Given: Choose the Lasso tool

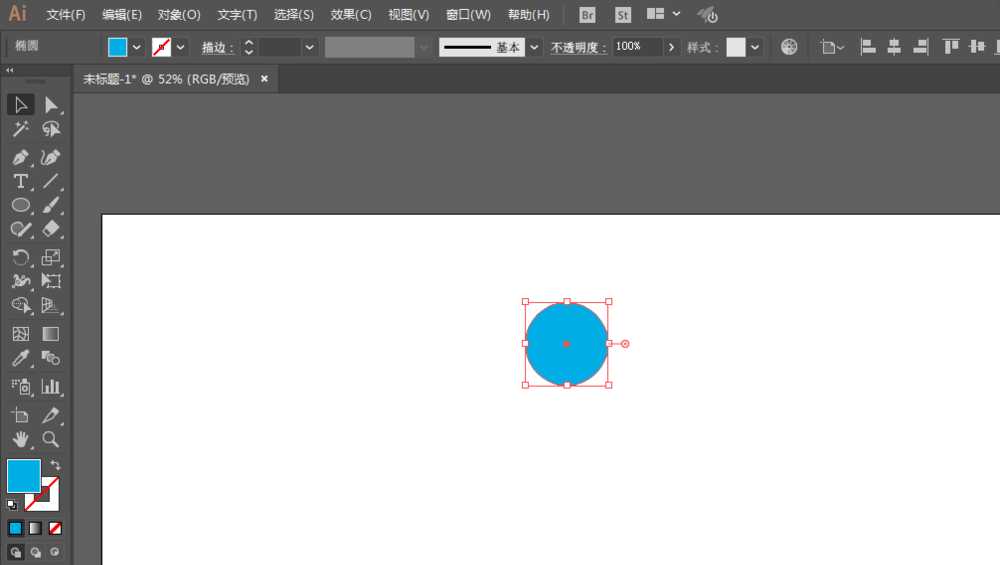Looking at the screenshot, I should click(51, 129).
